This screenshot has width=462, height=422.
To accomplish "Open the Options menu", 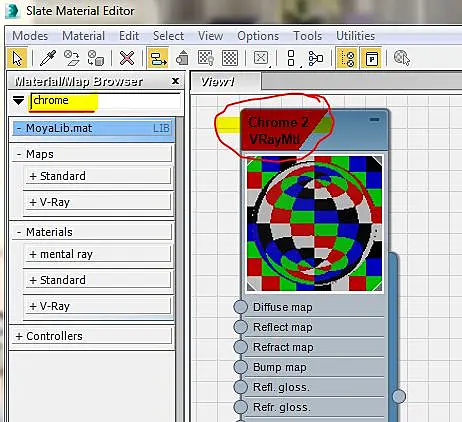I will 258,36.
